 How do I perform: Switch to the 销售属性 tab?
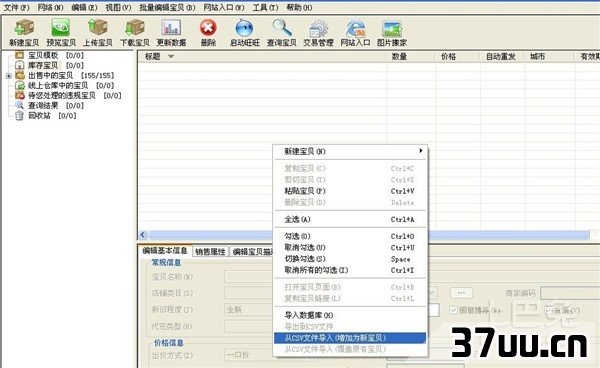coord(210,251)
